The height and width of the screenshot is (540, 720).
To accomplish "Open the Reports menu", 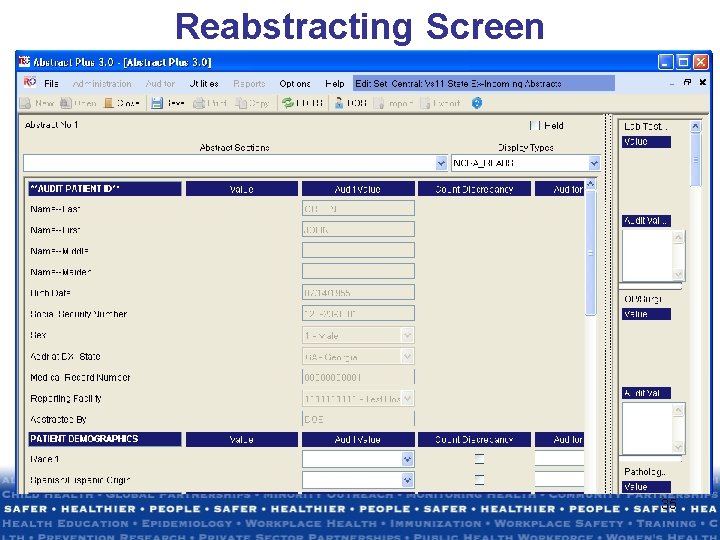I will pos(249,84).
